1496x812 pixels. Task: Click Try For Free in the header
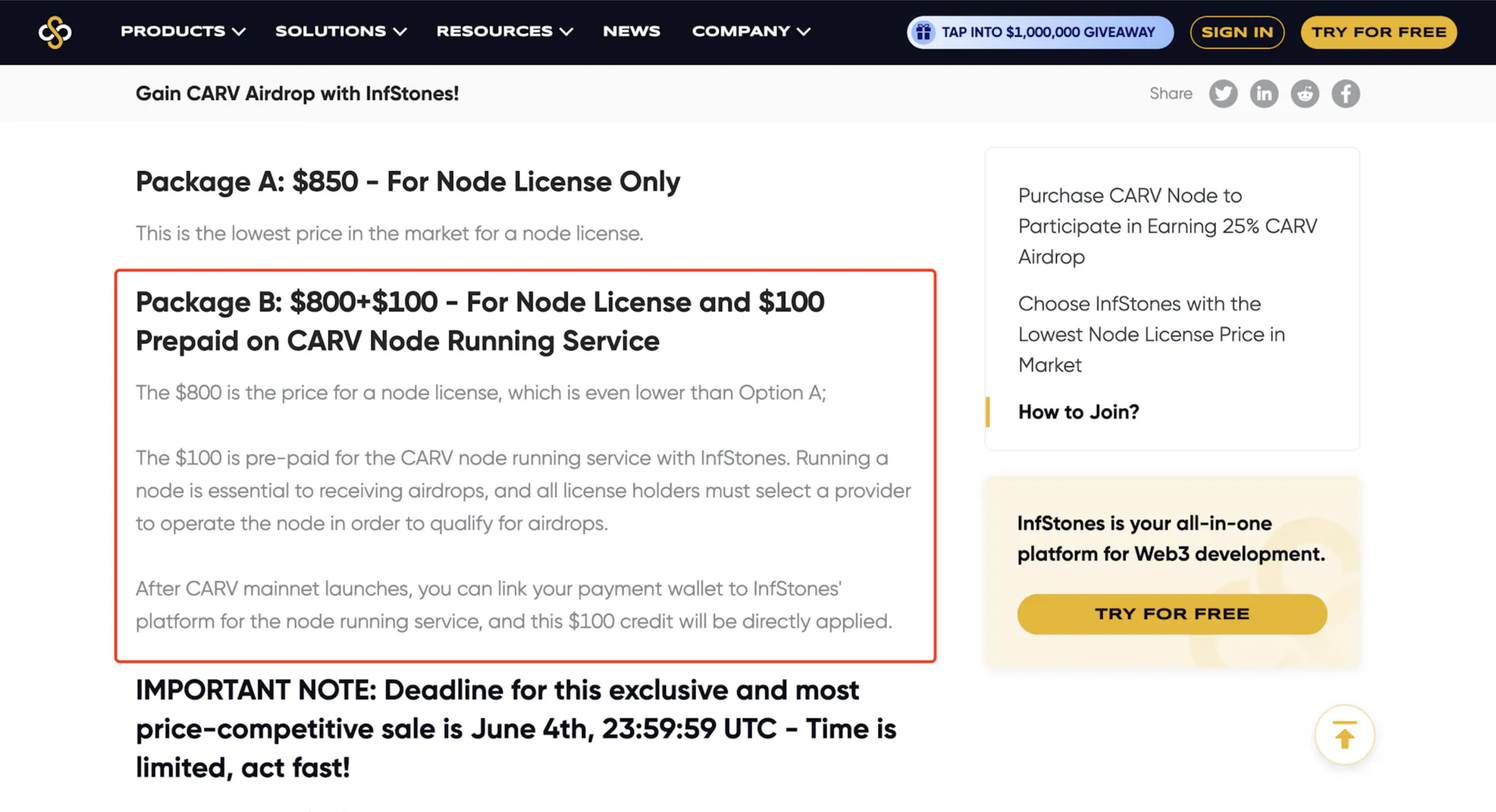[x=1378, y=32]
